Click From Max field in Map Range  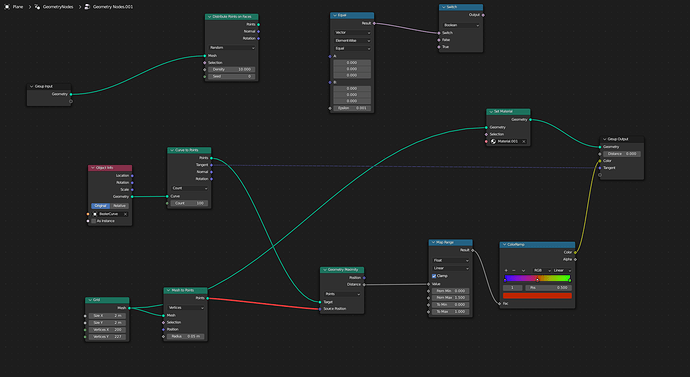(x=451, y=298)
